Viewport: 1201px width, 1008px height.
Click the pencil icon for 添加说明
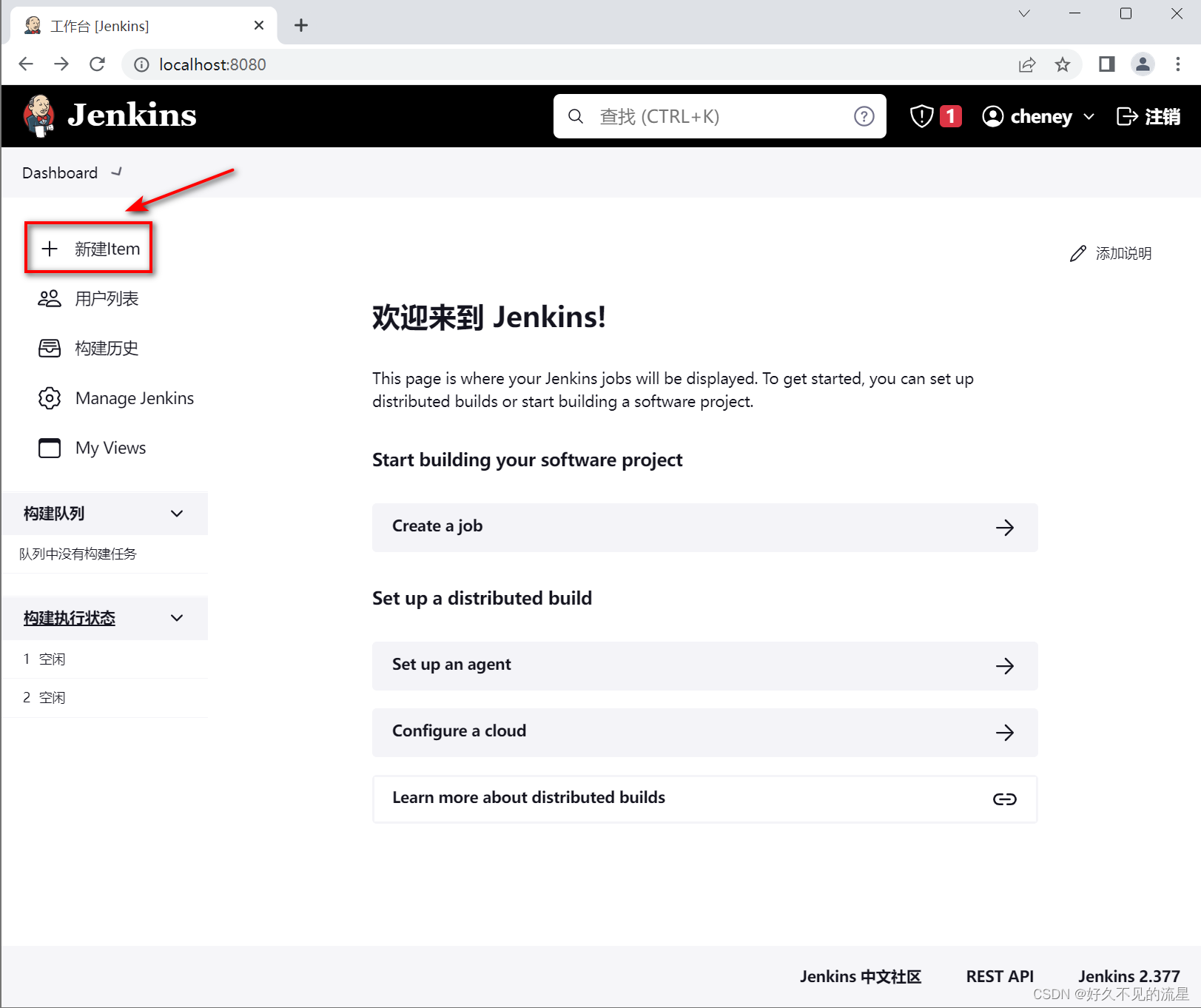(x=1078, y=254)
